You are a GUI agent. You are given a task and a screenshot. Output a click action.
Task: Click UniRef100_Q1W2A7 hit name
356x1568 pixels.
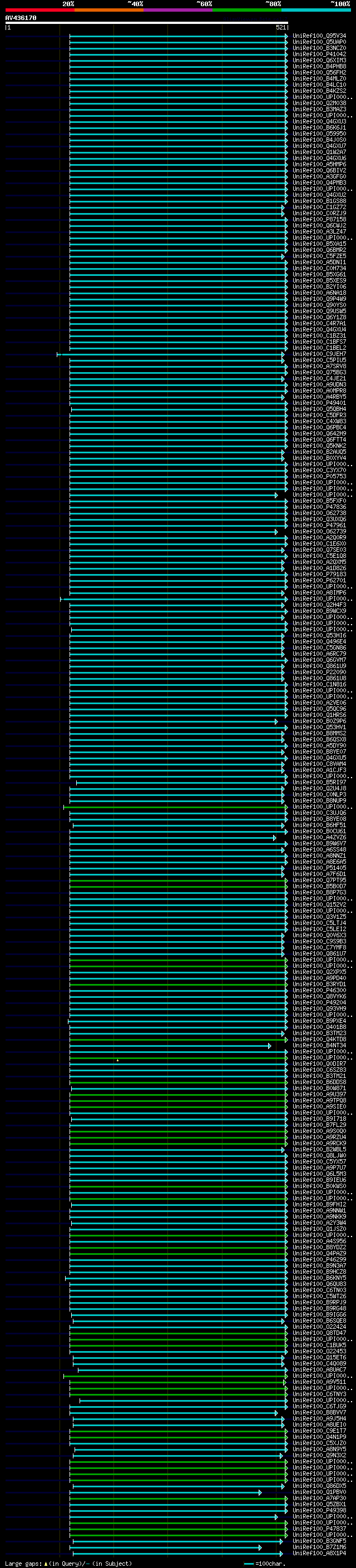(319, 152)
